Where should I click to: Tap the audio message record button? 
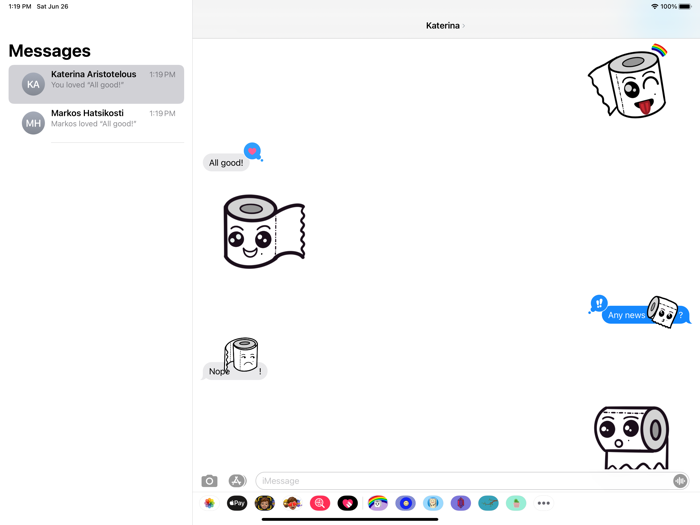[680, 481]
